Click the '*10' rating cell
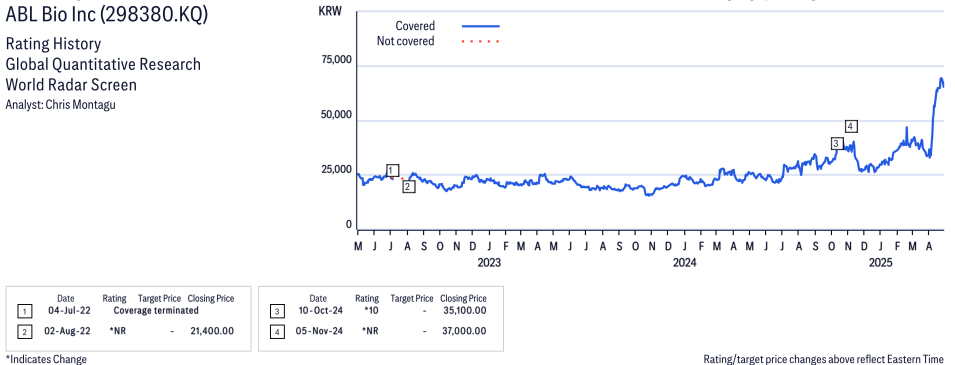The image size is (955, 365). tap(371, 311)
